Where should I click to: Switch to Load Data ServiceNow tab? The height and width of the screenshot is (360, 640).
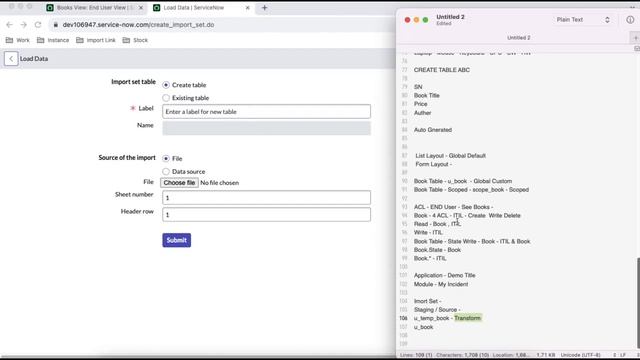201,8
